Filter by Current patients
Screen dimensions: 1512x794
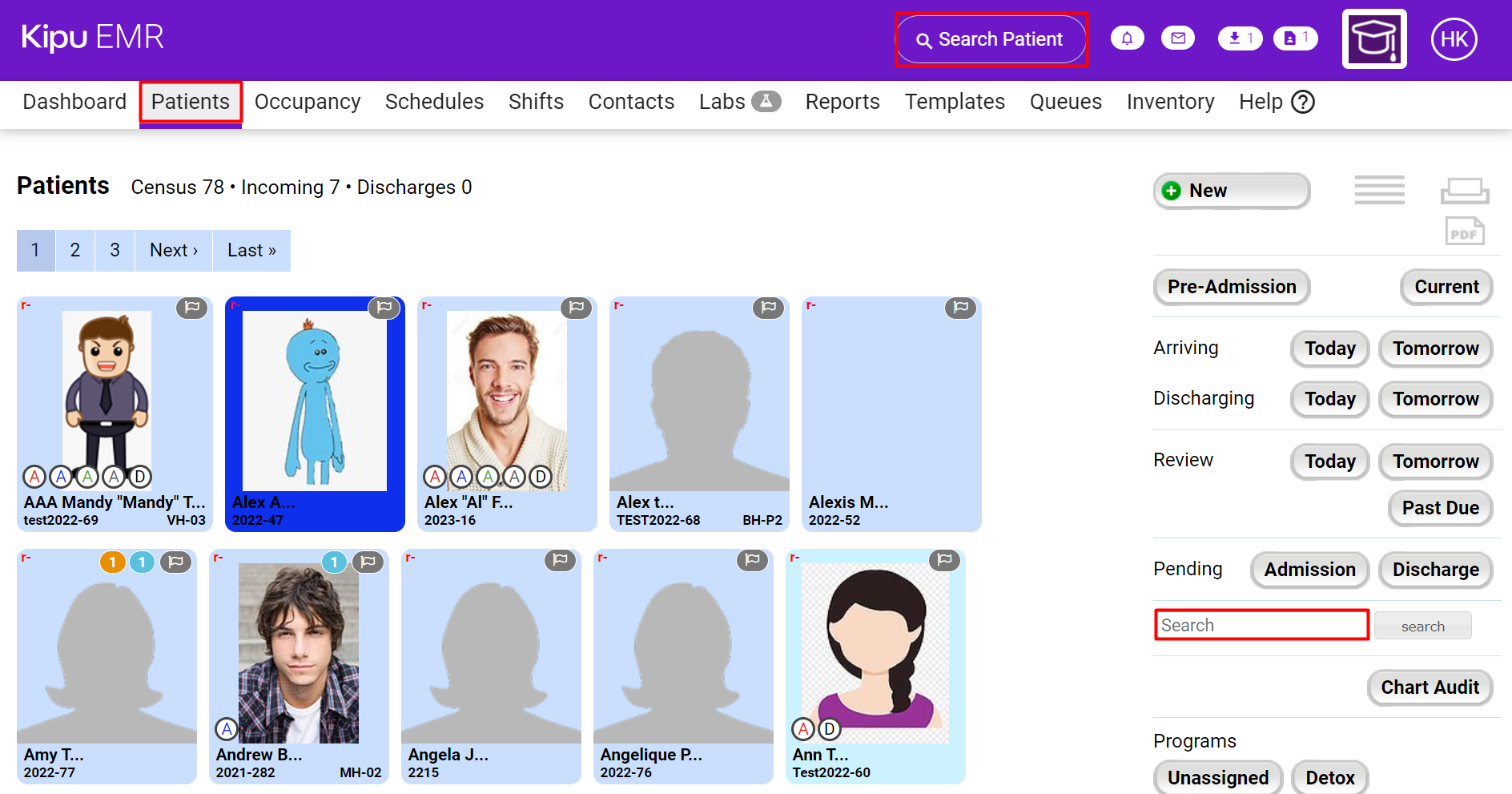[x=1446, y=287]
